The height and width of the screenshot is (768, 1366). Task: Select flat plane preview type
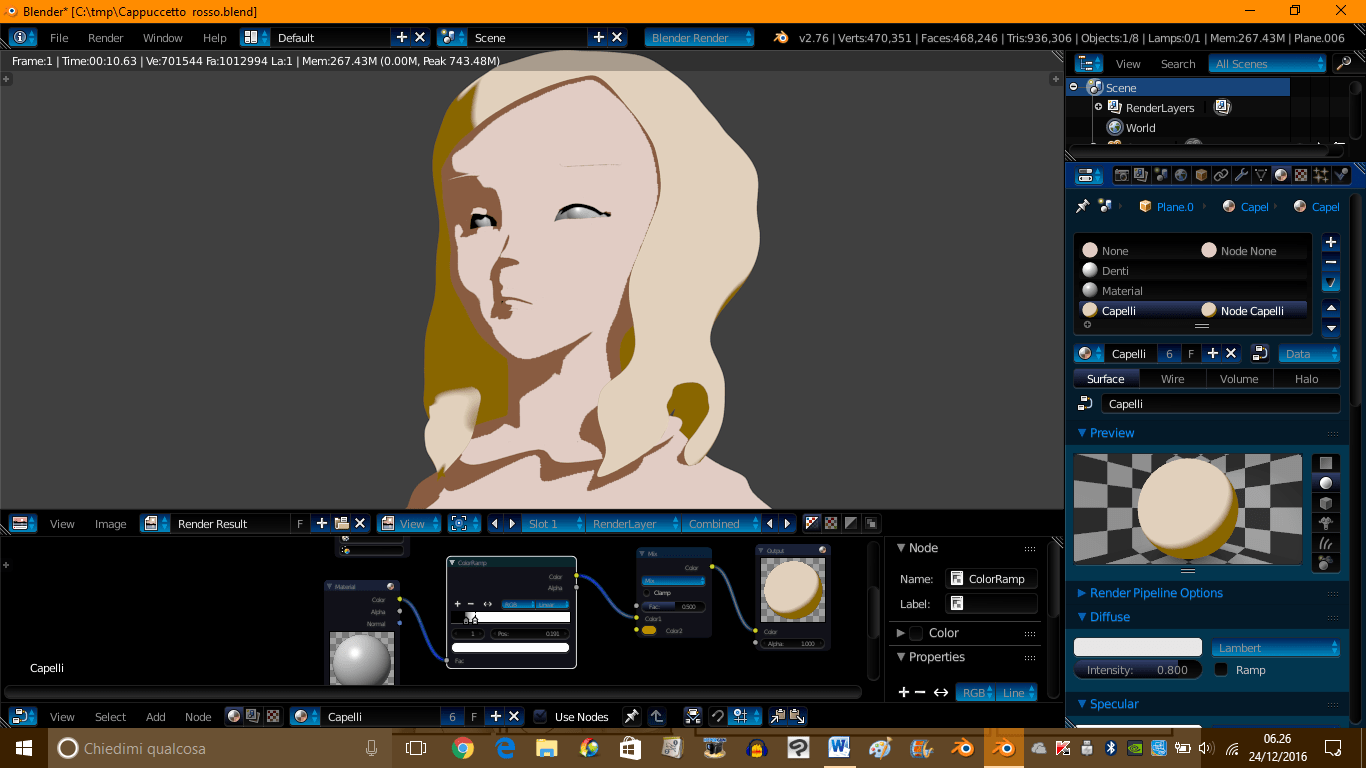pyautogui.click(x=1326, y=463)
